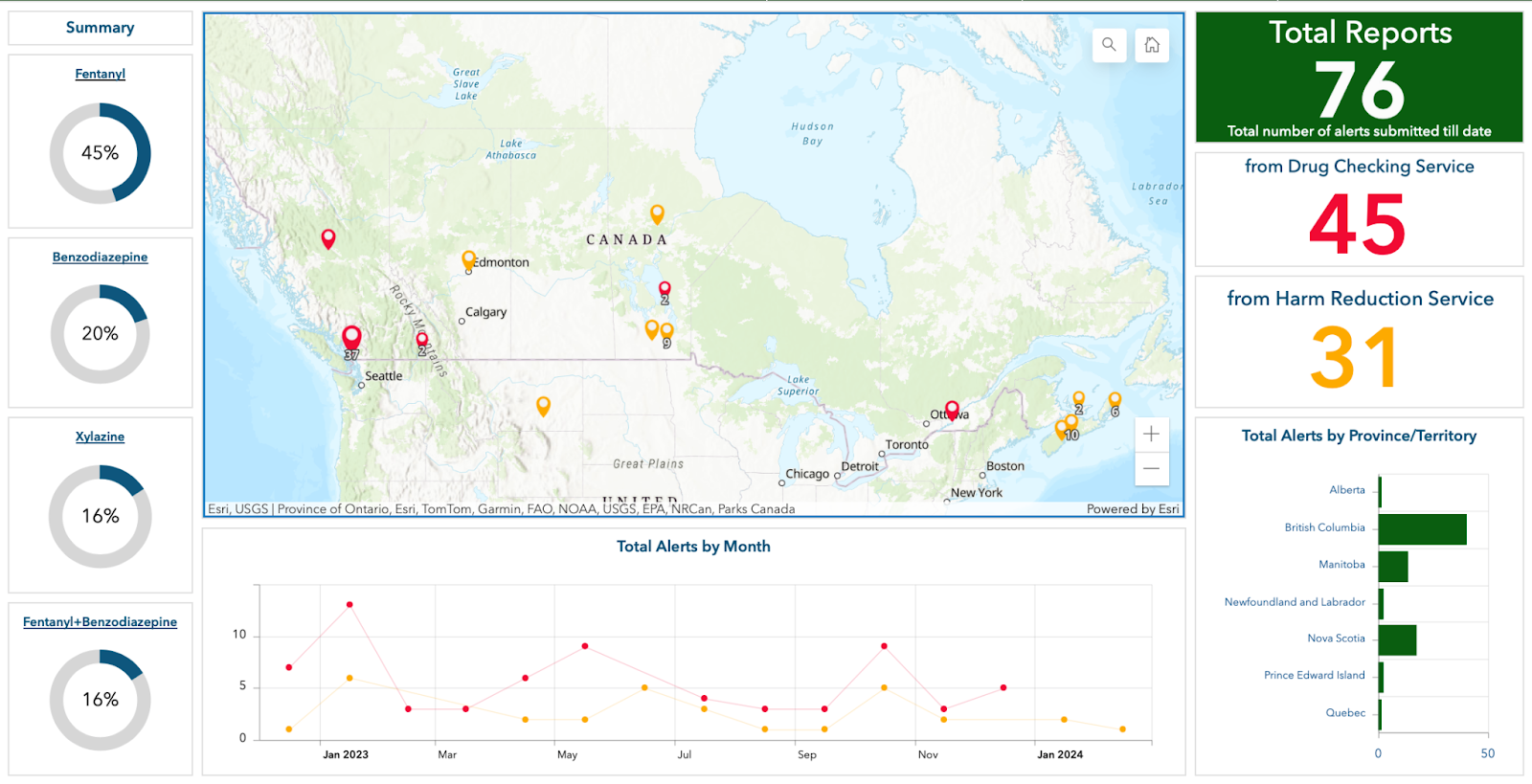
Task: Zoom in on the map
Action: click(1151, 434)
